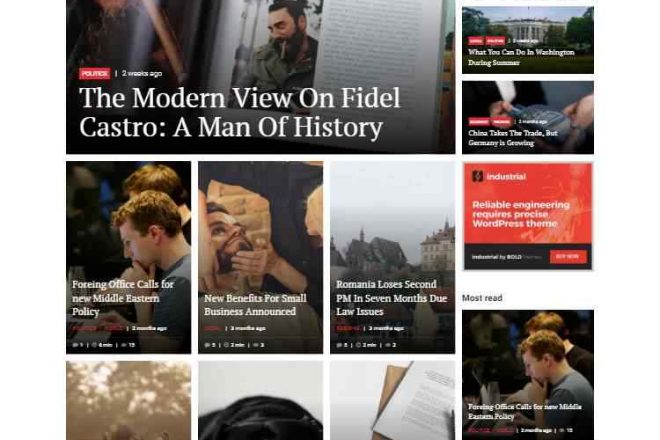Open What You Can Do In Washington article
660x440 pixels.
[x=521, y=57]
